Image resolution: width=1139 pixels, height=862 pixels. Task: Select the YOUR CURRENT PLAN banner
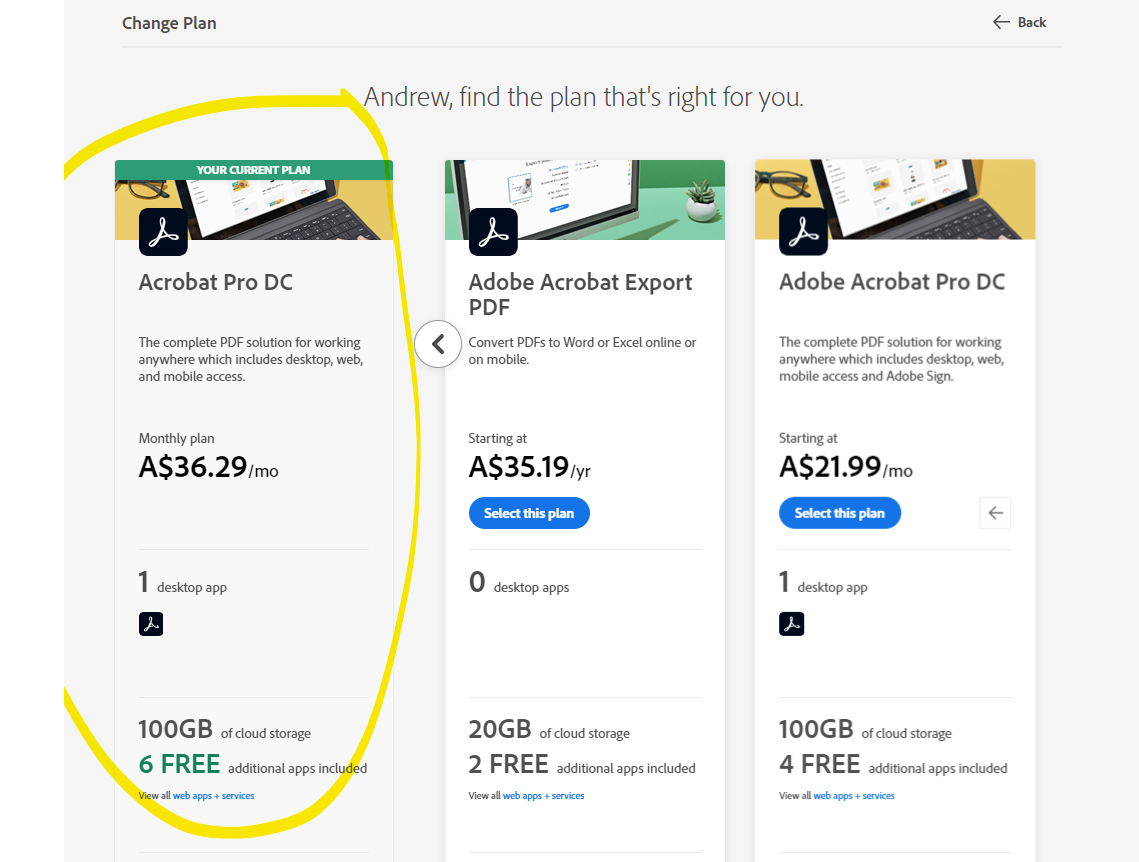253,169
